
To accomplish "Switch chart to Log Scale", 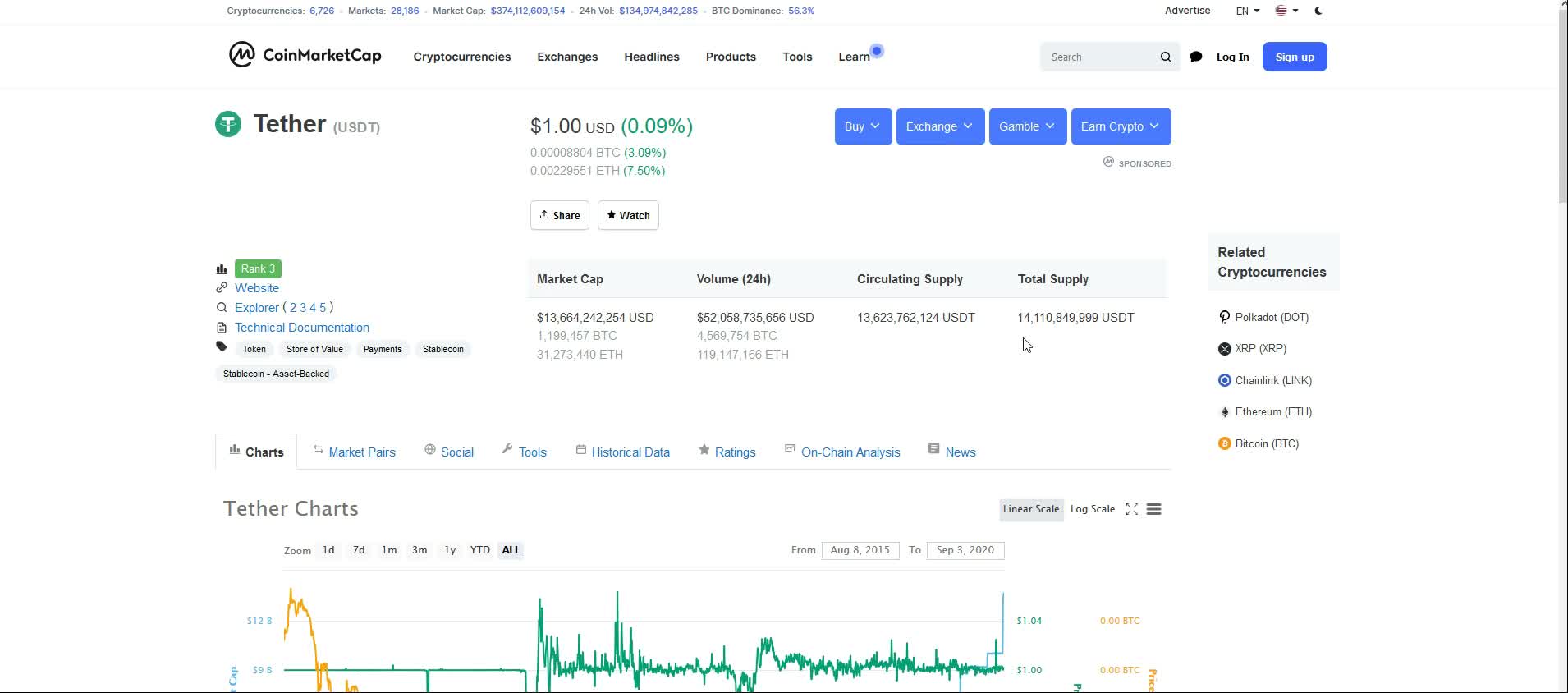I will coord(1092,509).
